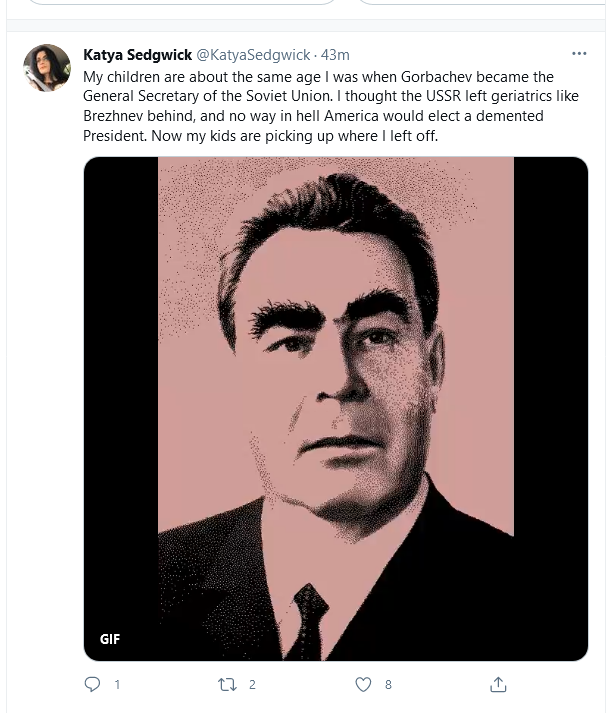Click the empty space right of the share icon
This screenshot has height=713, width=616.
pyautogui.click(x=560, y=685)
